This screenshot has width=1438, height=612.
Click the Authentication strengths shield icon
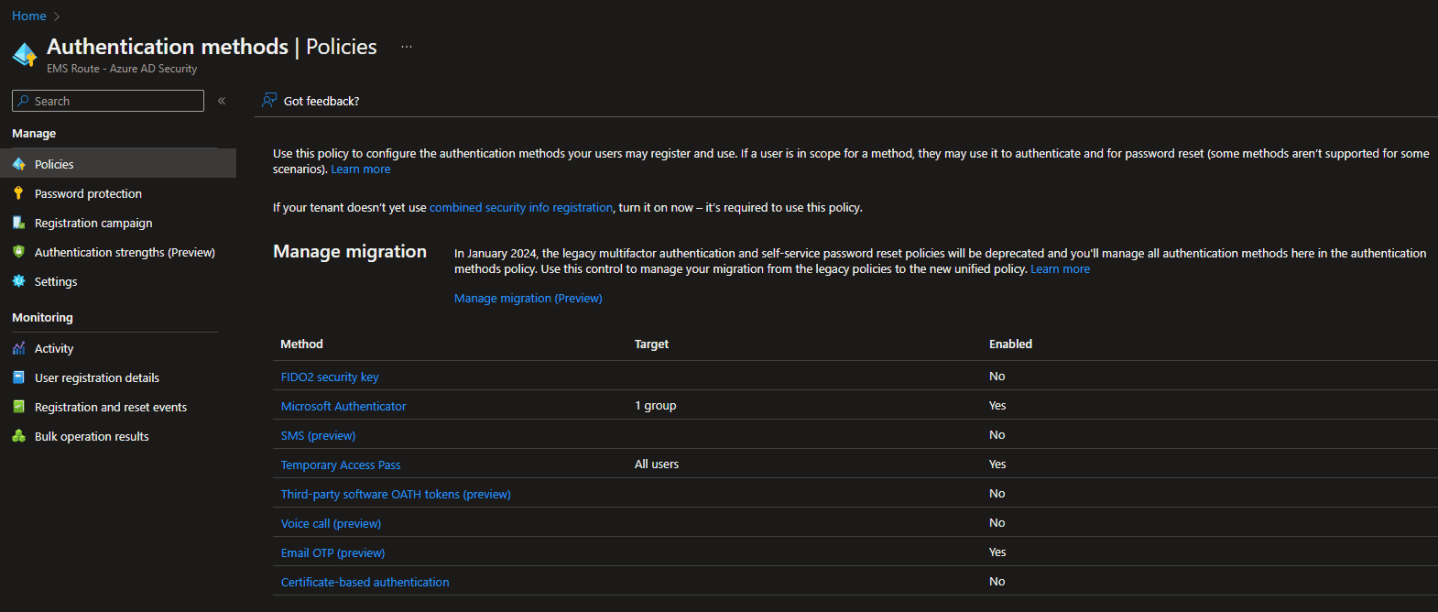point(18,252)
